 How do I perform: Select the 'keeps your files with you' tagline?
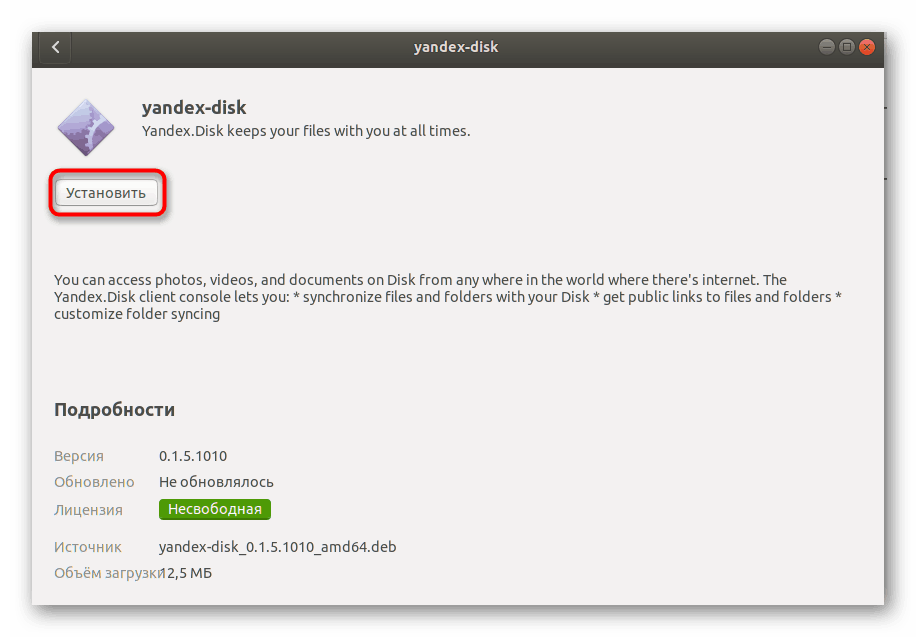click(x=306, y=131)
